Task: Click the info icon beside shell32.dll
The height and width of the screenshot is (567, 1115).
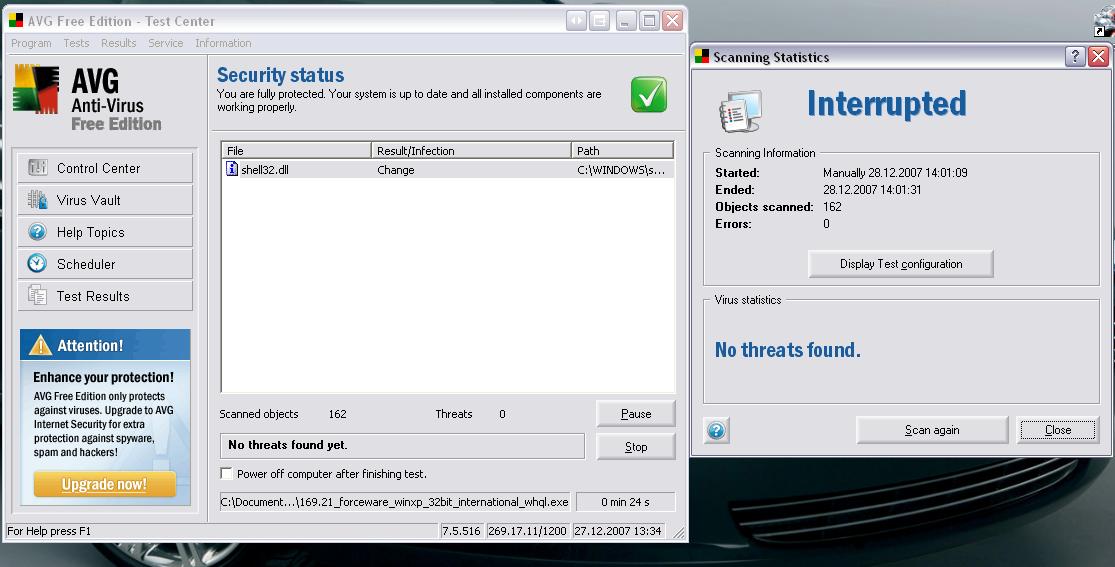Action: click(x=232, y=169)
